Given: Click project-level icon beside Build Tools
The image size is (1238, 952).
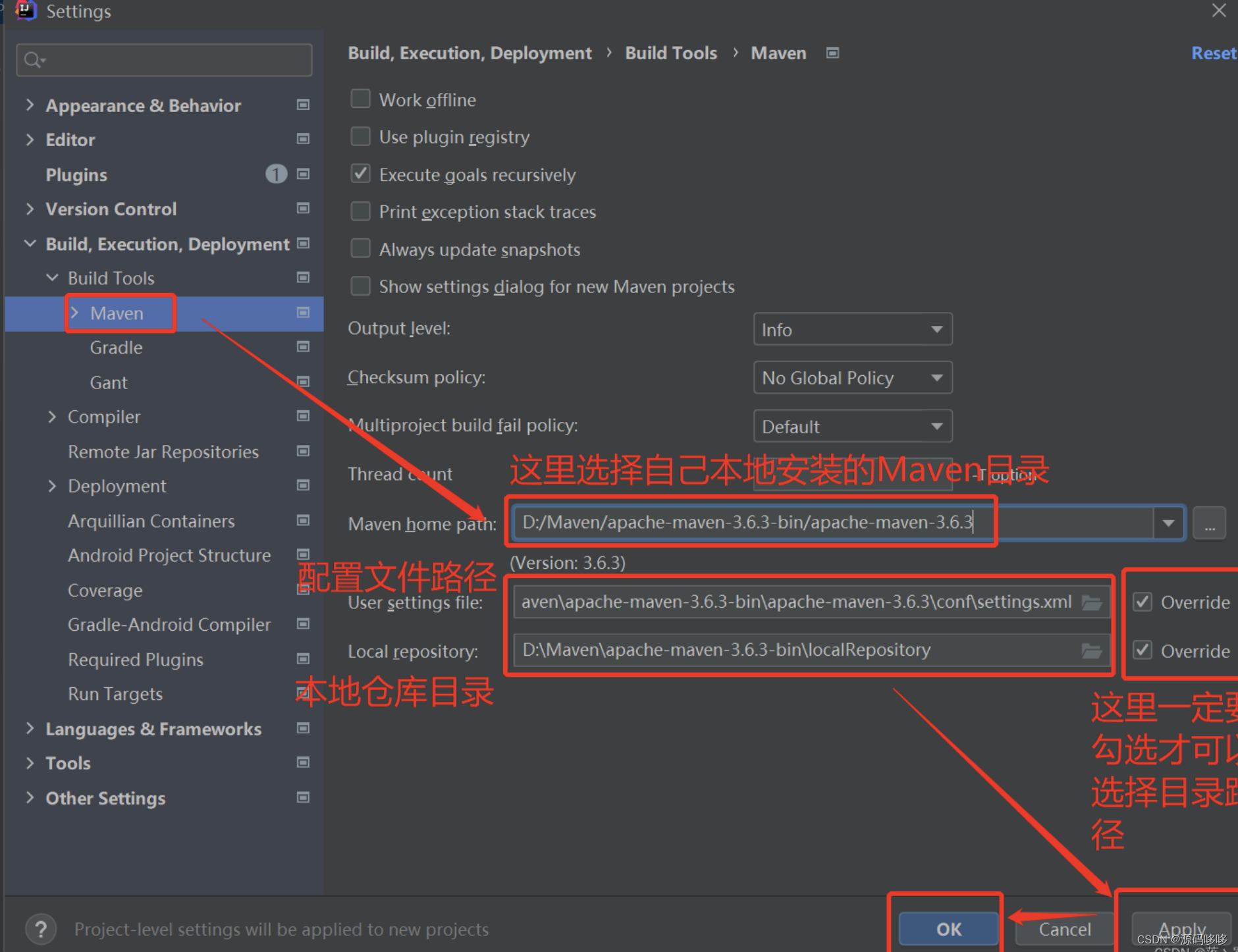Looking at the screenshot, I should pos(303,277).
